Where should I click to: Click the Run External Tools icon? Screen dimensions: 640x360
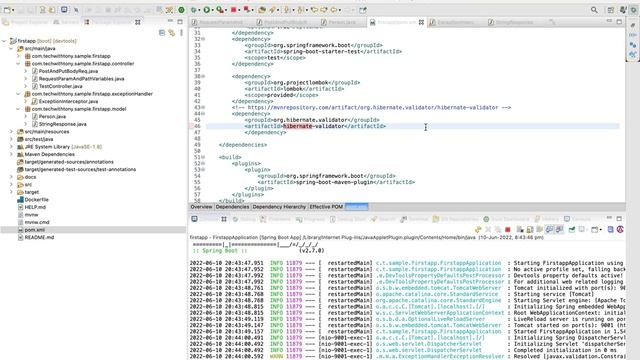[220, 9]
